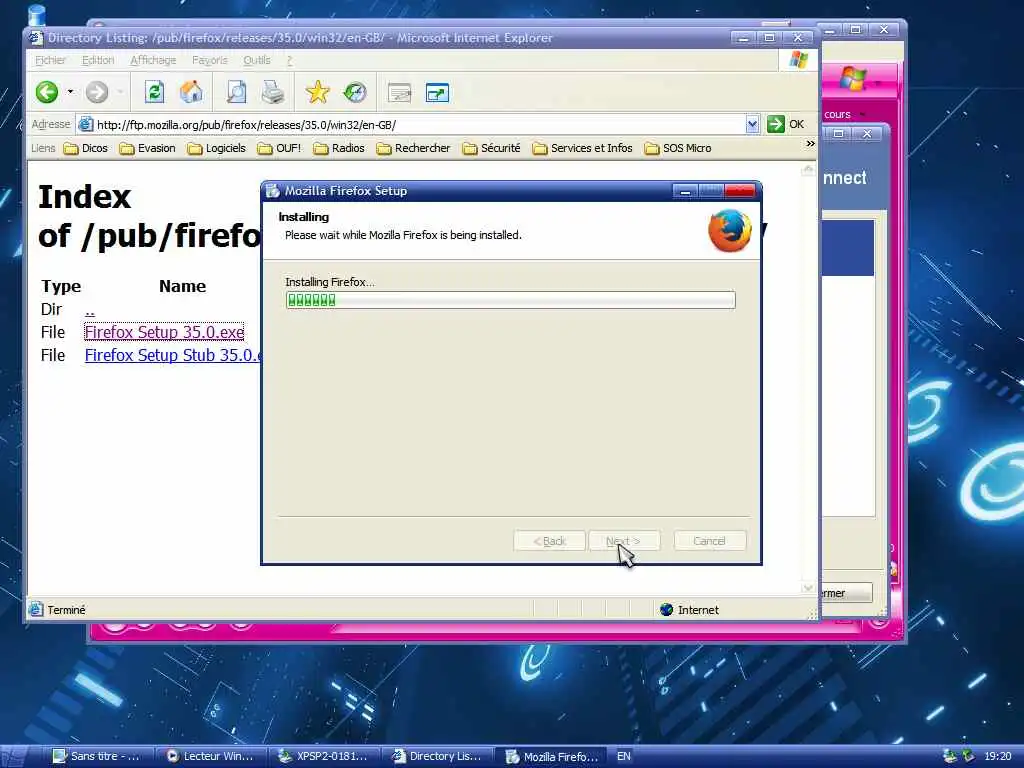
Task: Open the SOS Micro links folder
Action: (678, 148)
